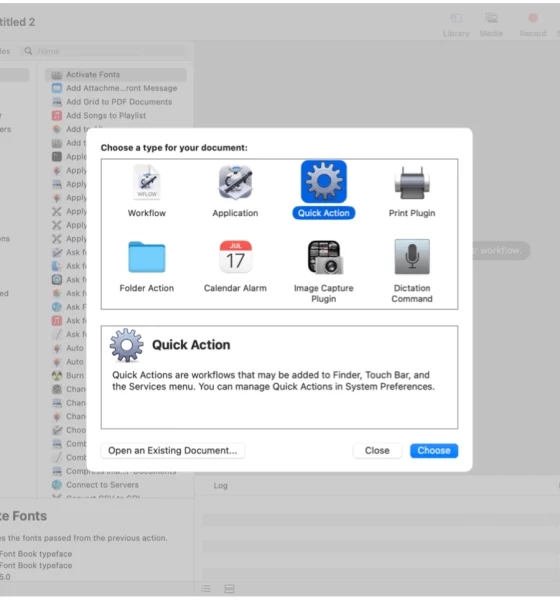Choose the Application document type icon

235,182
